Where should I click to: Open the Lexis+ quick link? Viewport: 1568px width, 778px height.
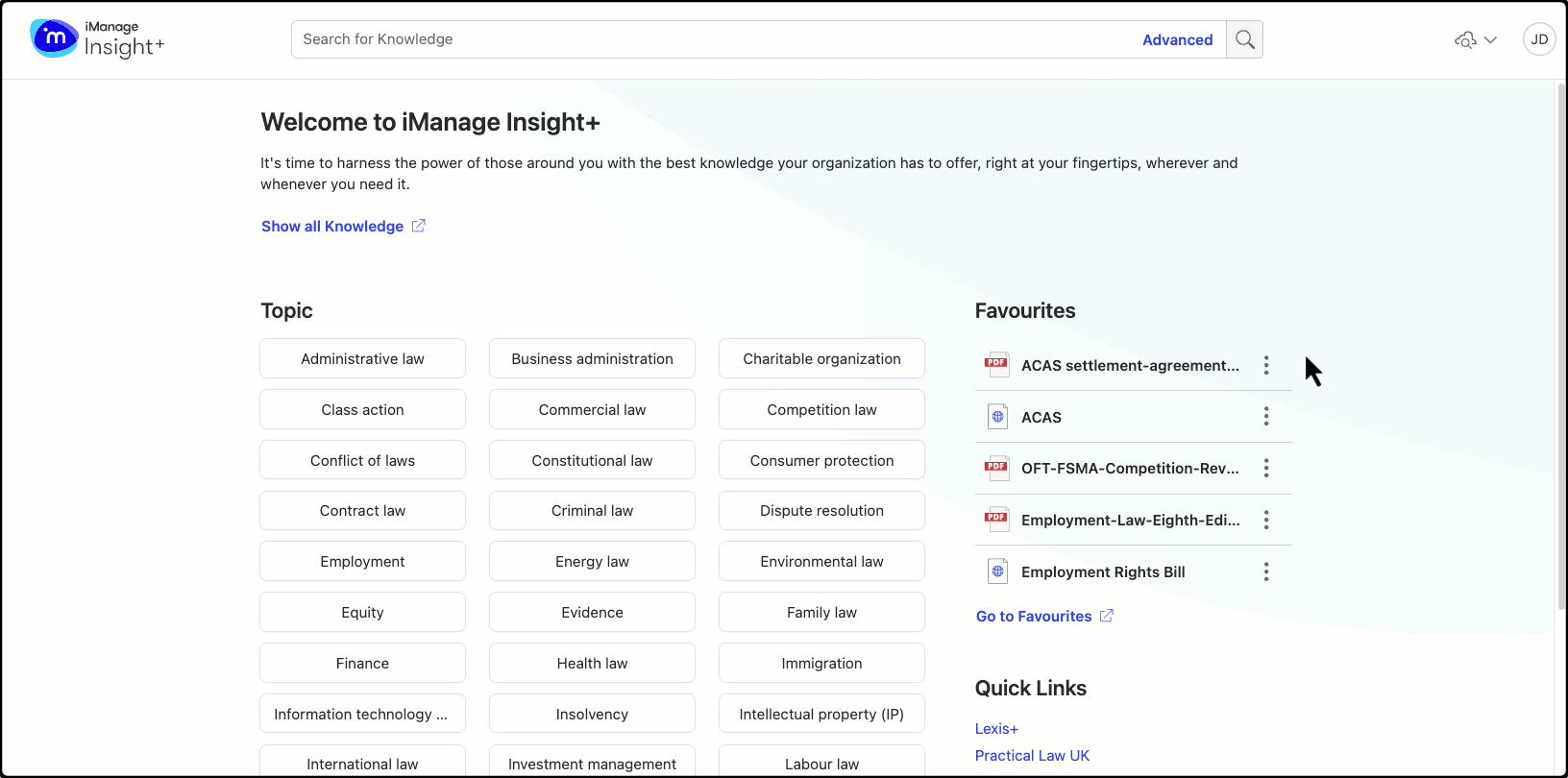point(996,728)
